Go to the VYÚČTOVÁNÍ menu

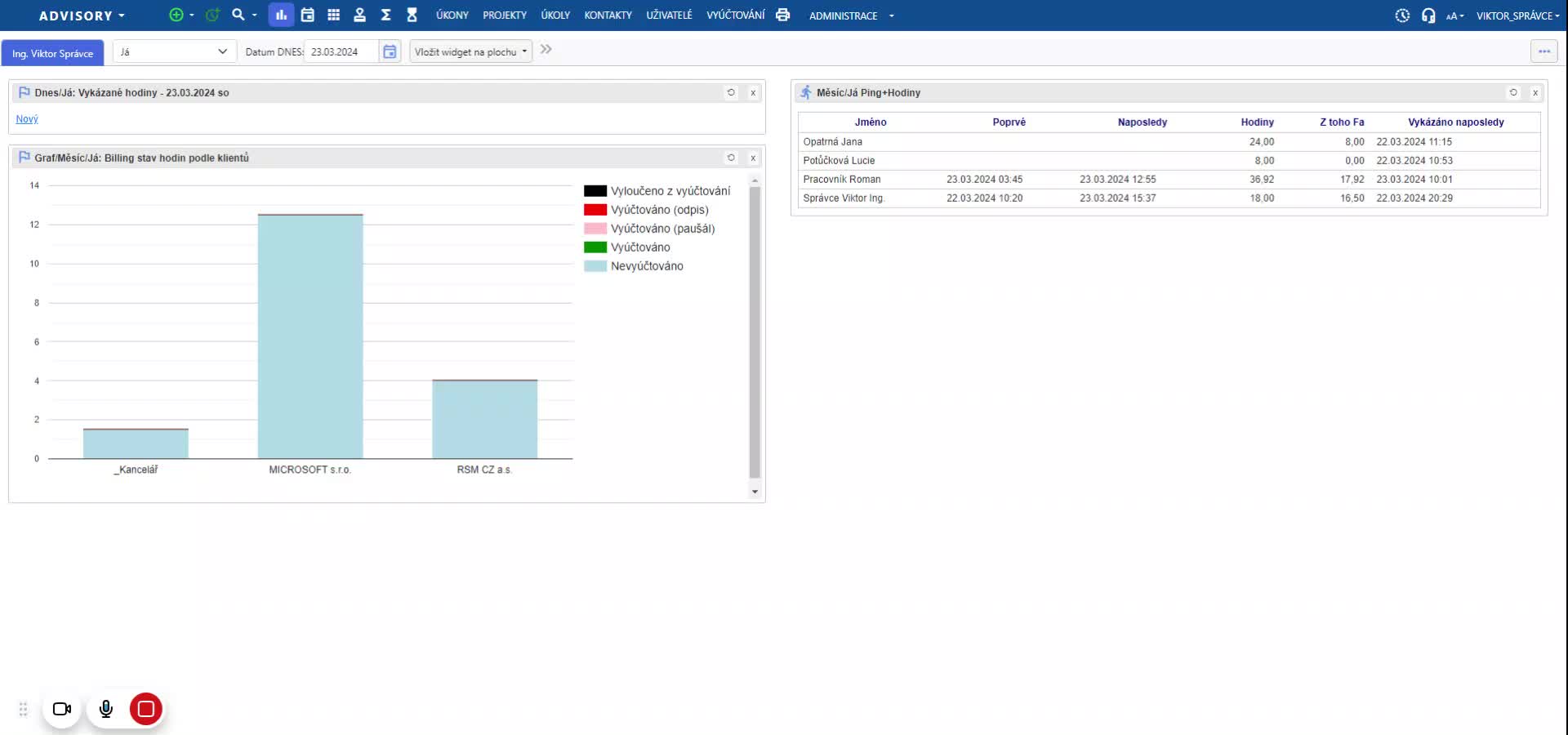click(735, 16)
